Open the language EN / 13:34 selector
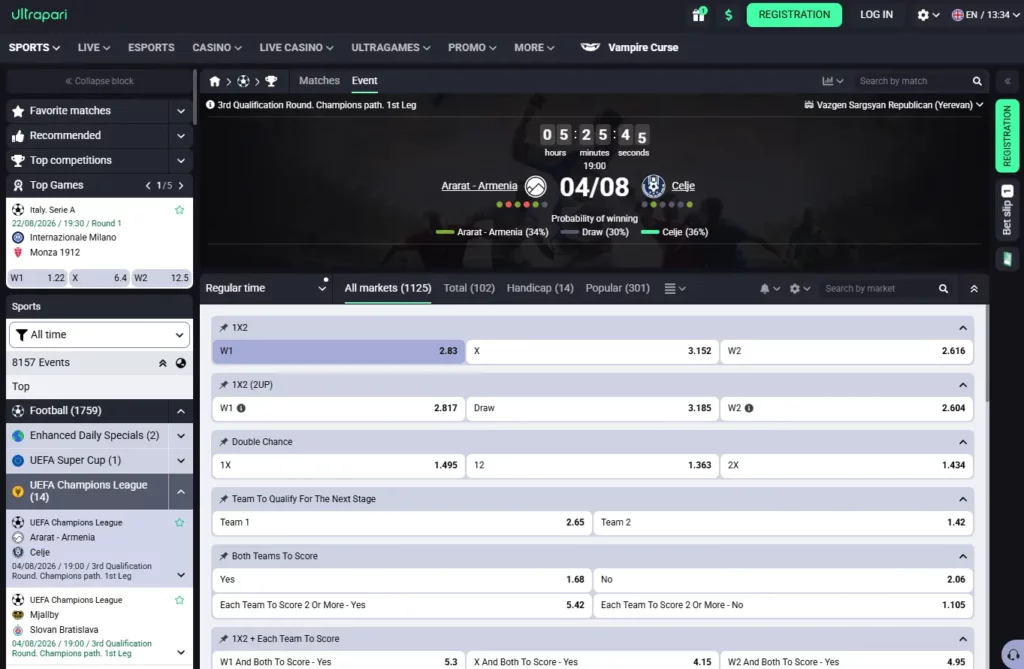 click(985, 14)
